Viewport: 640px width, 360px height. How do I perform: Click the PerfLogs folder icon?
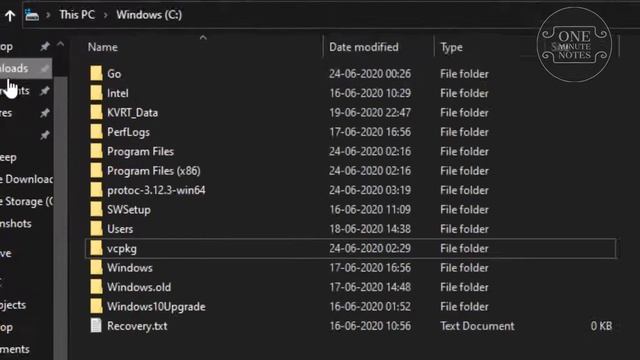[96, 131]
